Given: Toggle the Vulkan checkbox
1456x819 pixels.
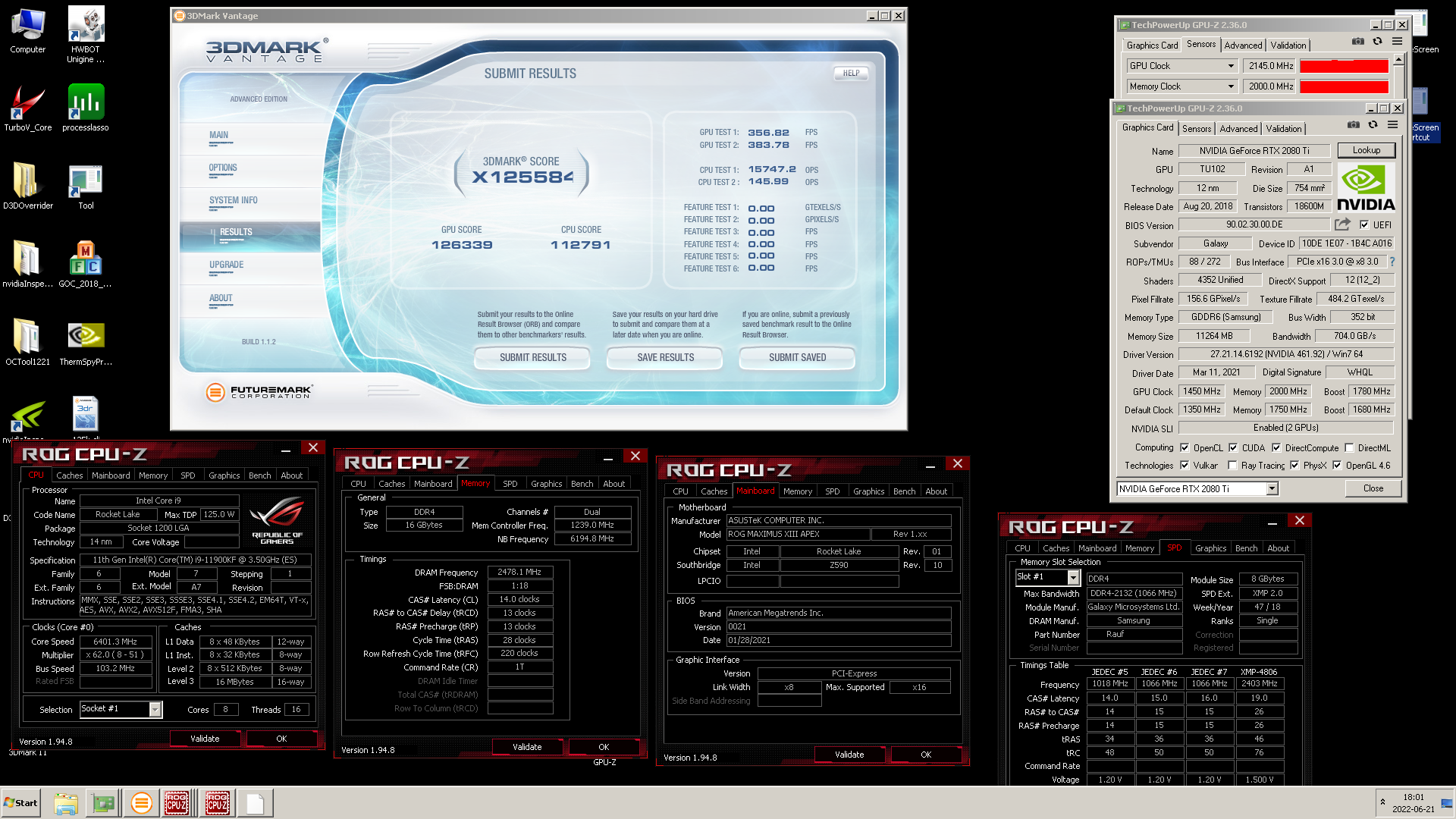Looking at the screenshot, I should (x=1185, y=465).
